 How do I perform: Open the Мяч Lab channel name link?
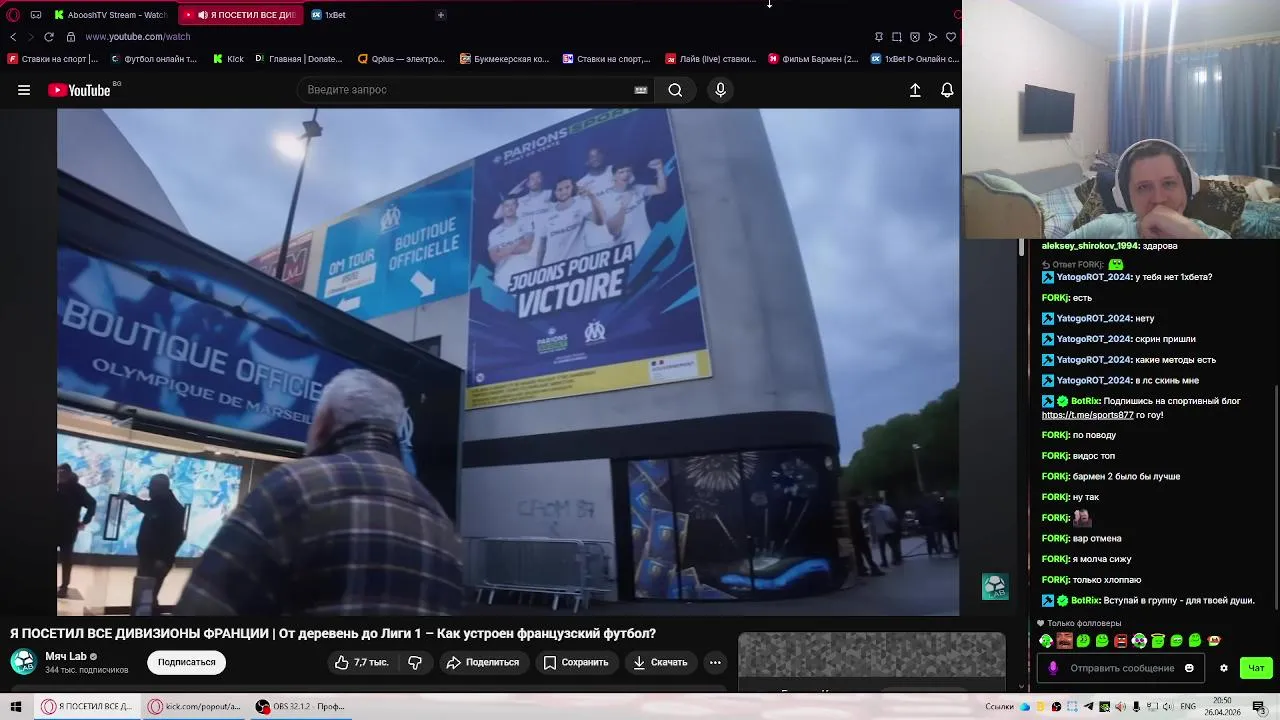pyautogui.click(x=65, y=656)
